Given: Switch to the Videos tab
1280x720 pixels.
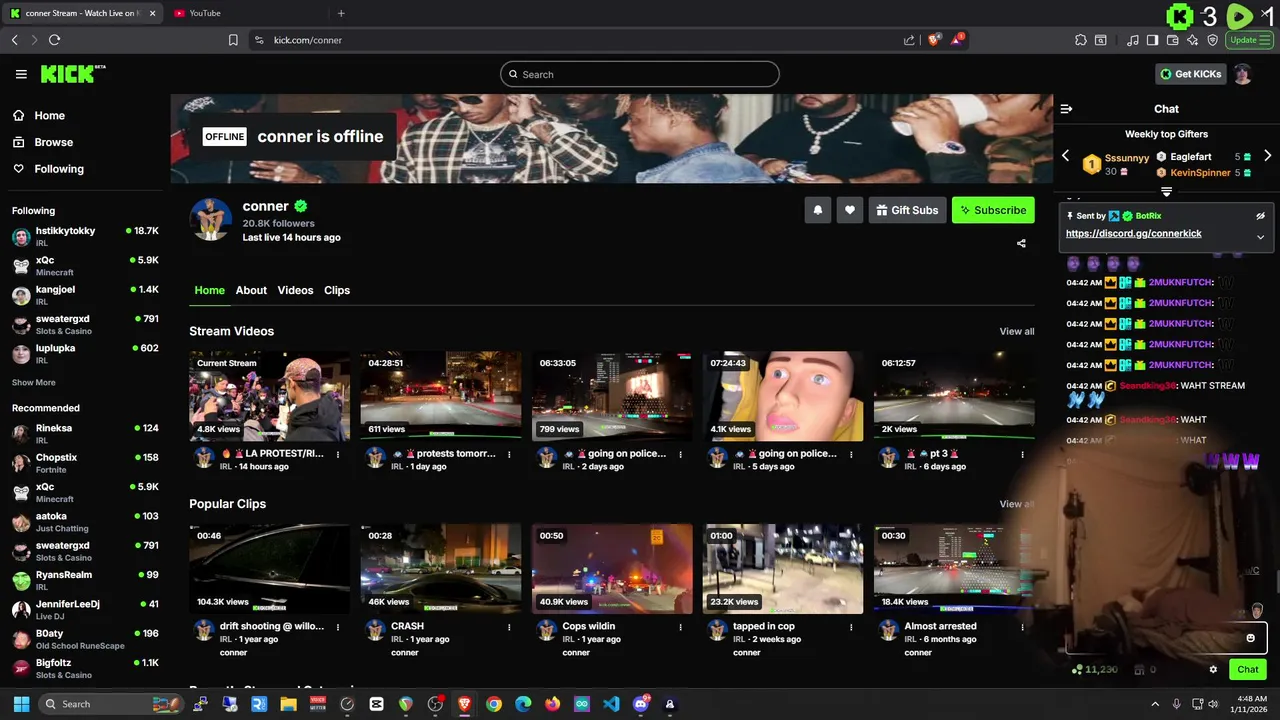Looking at the screenshot, I should [295, 290].
